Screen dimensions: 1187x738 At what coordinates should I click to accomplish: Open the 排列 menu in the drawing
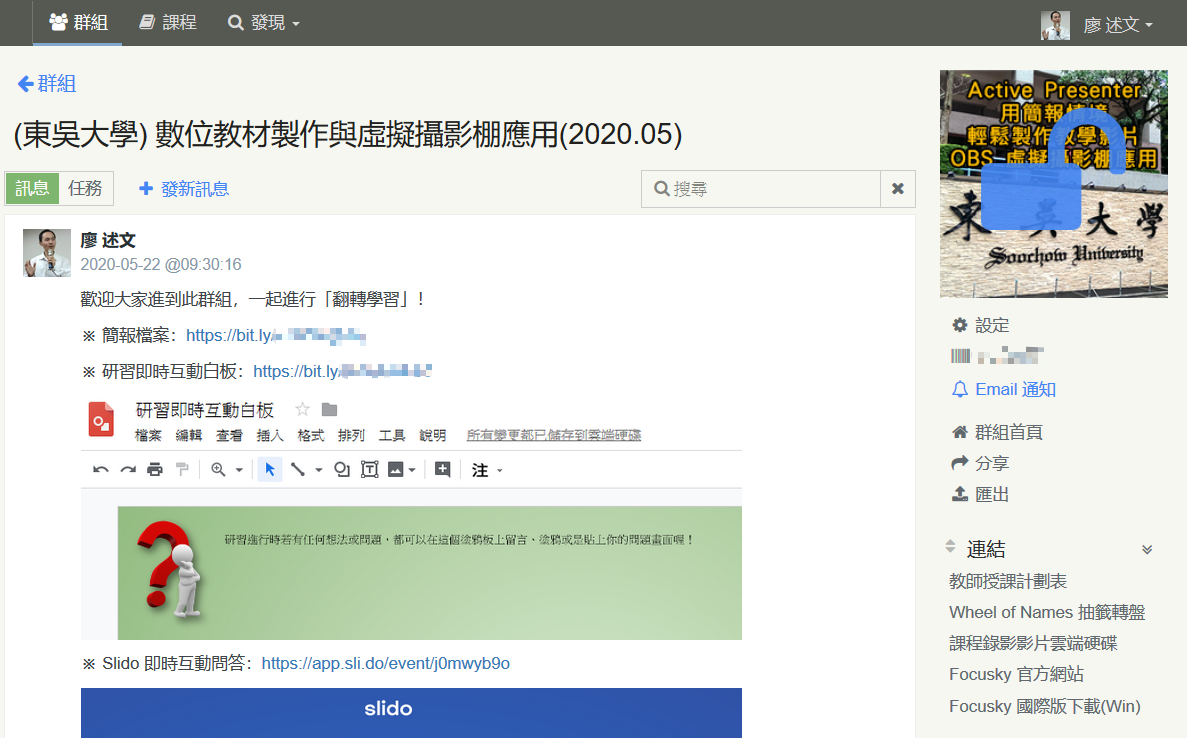tap(351, 435)
